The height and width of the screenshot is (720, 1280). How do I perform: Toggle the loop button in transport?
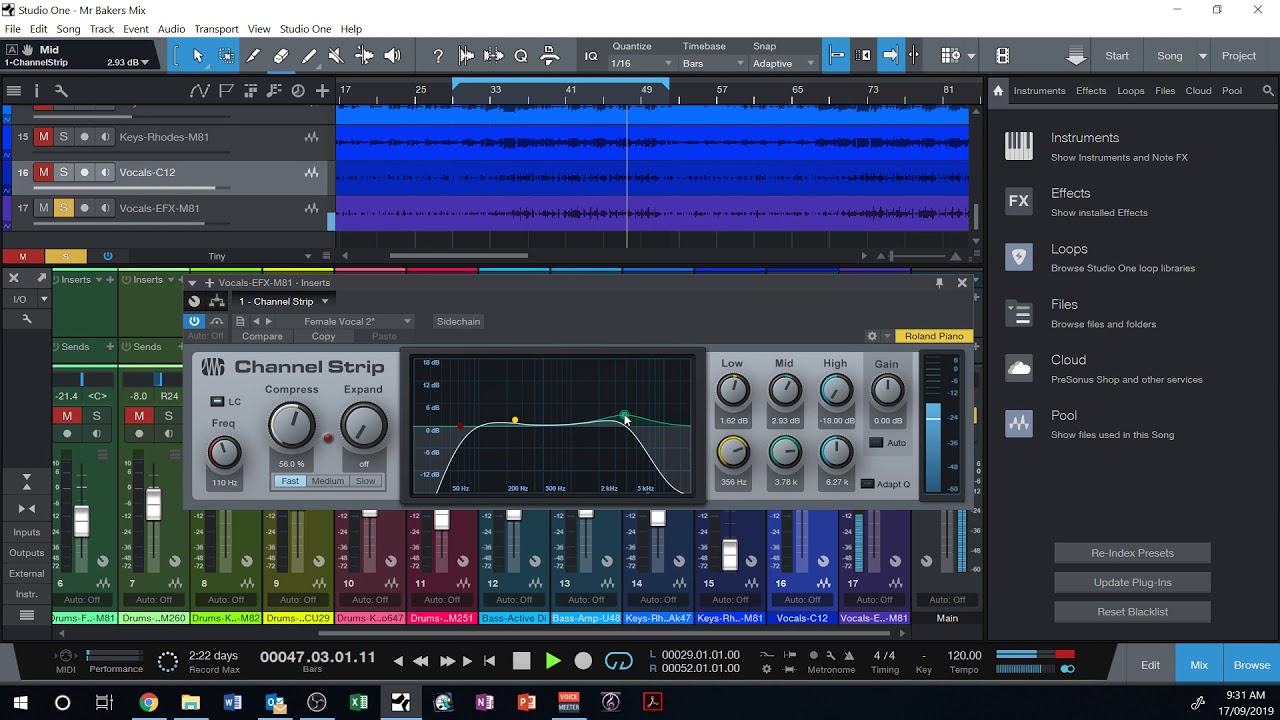[x=619, y=661]
